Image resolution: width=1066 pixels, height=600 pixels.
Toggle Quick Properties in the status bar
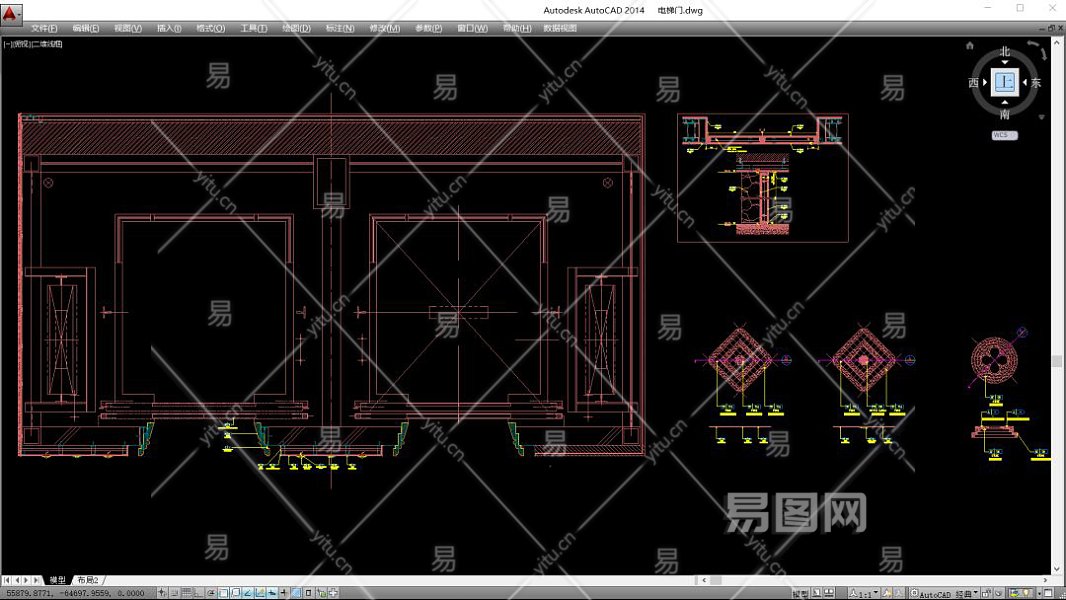308,593
